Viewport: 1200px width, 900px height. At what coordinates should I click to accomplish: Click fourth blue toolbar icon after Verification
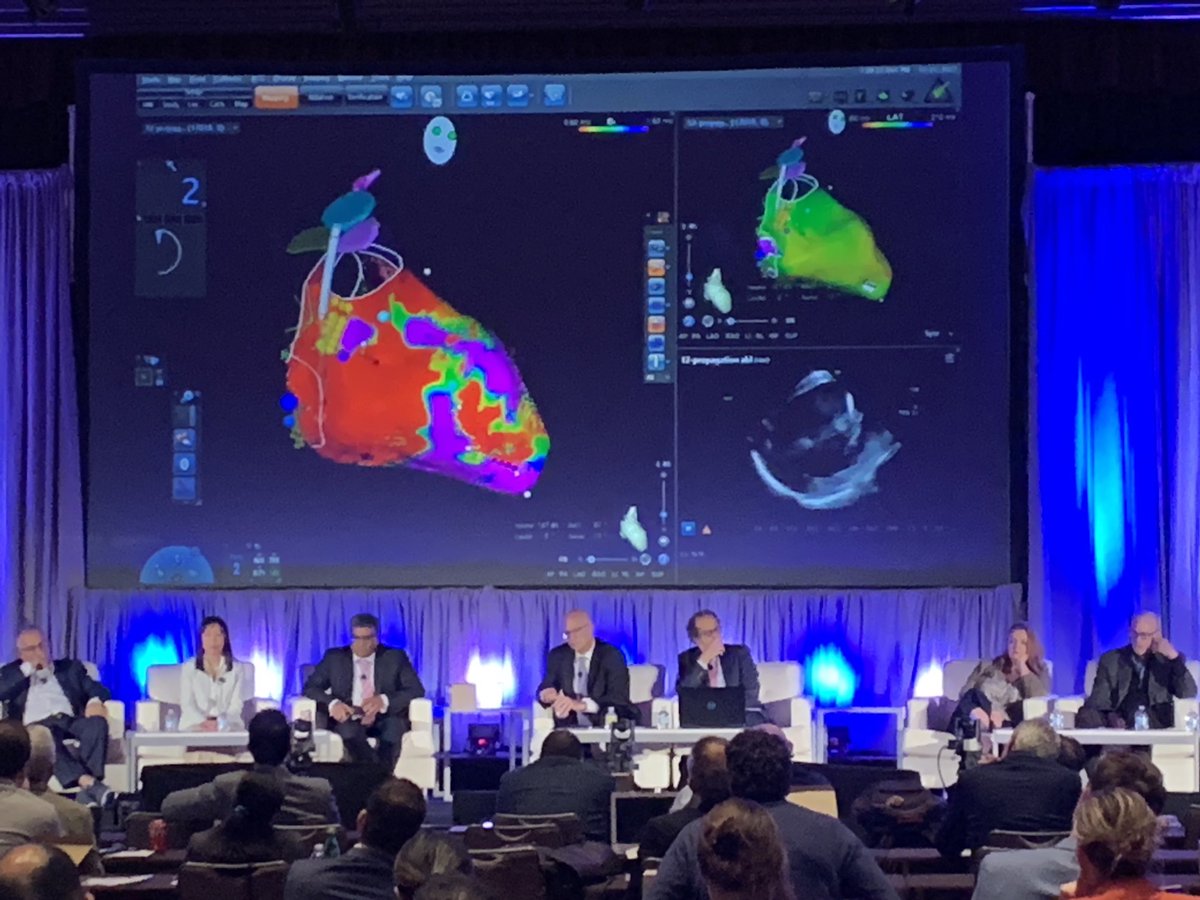(491, 96)
